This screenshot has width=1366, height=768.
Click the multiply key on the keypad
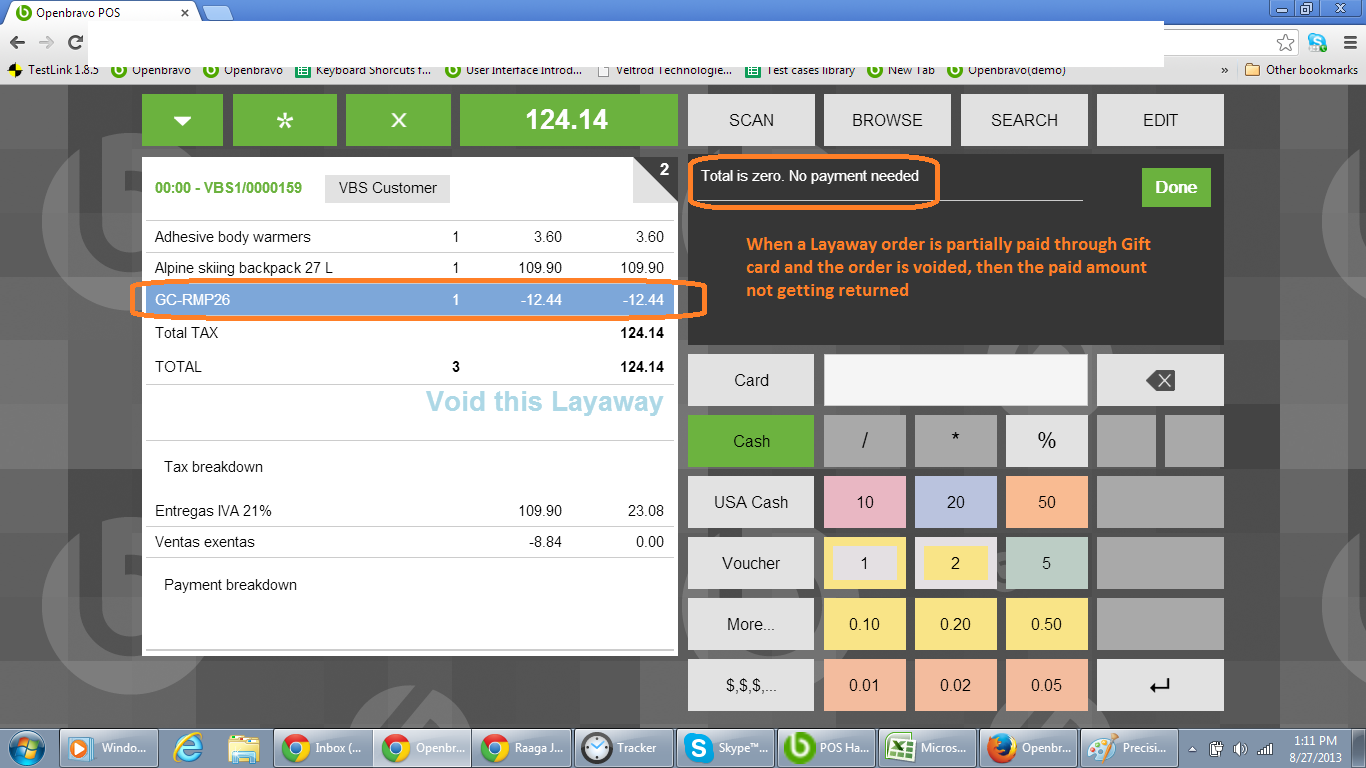pos(956,441)
